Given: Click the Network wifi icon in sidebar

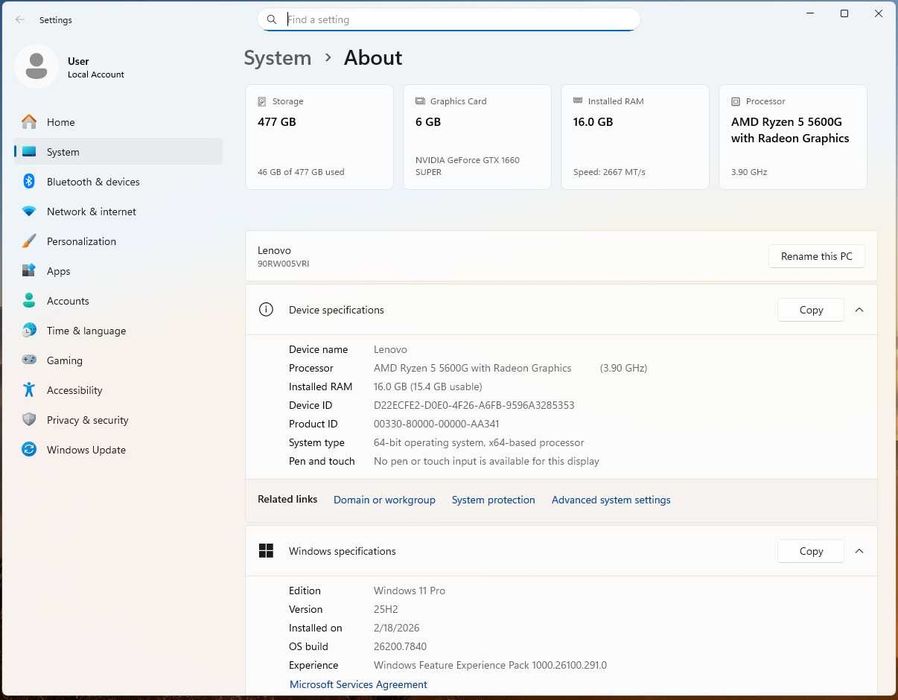Looking at the screenshot, I should 29,211.
